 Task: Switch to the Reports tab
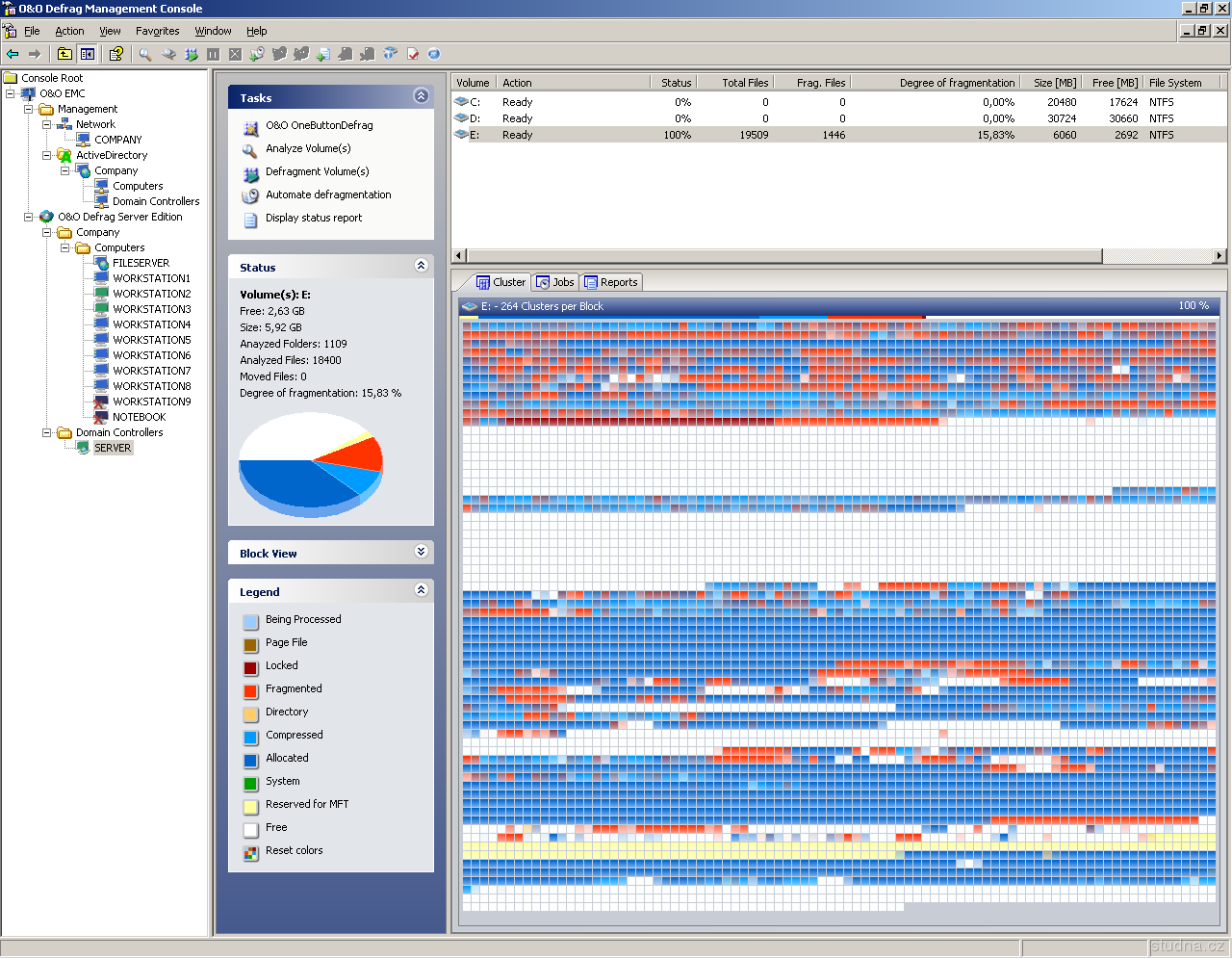click(611, 282)
